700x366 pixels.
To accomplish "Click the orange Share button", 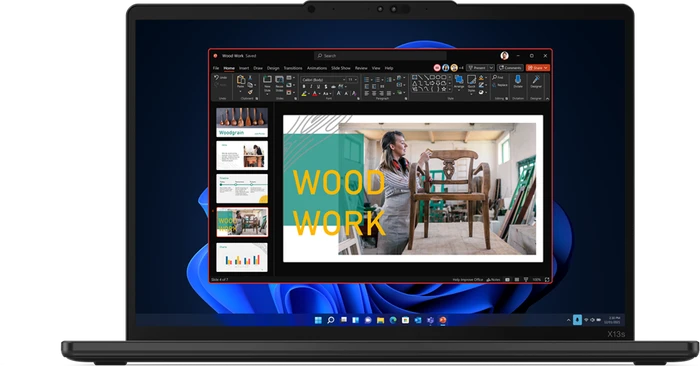I will [x=538, y=68].
